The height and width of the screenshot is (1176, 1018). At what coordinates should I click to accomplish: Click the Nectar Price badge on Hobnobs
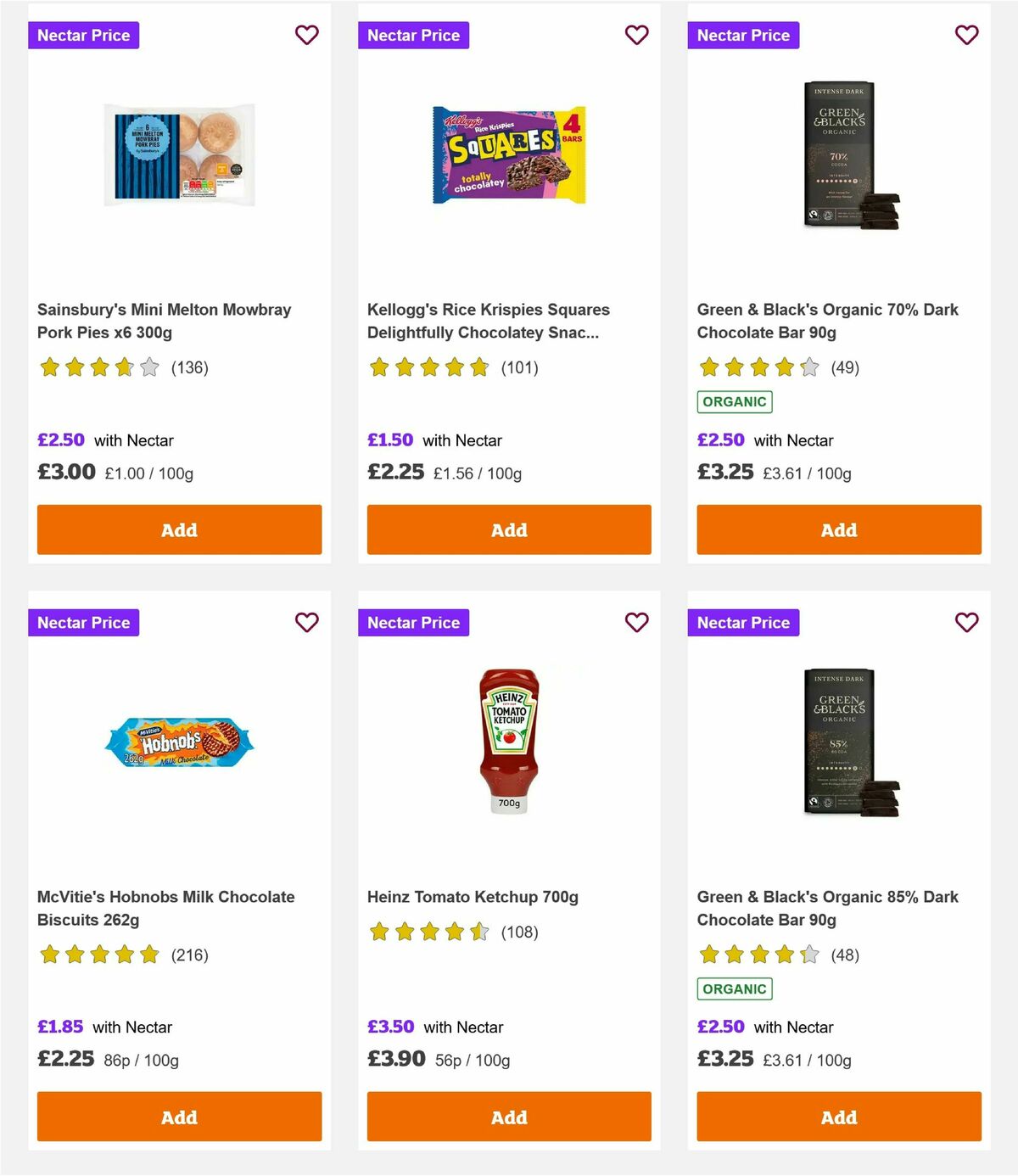click(x=84, y=622)
